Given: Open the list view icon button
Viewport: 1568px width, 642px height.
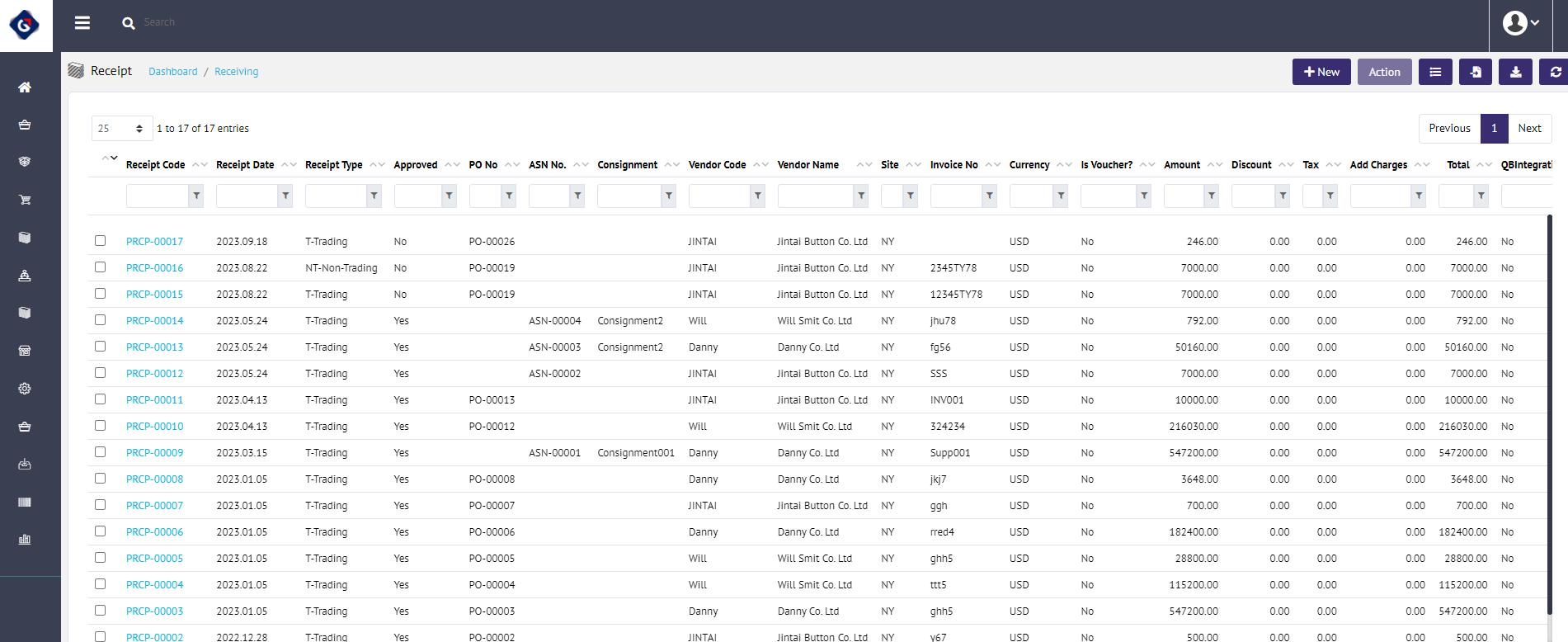Looking at the screenshot, I should pos(1435,72).
